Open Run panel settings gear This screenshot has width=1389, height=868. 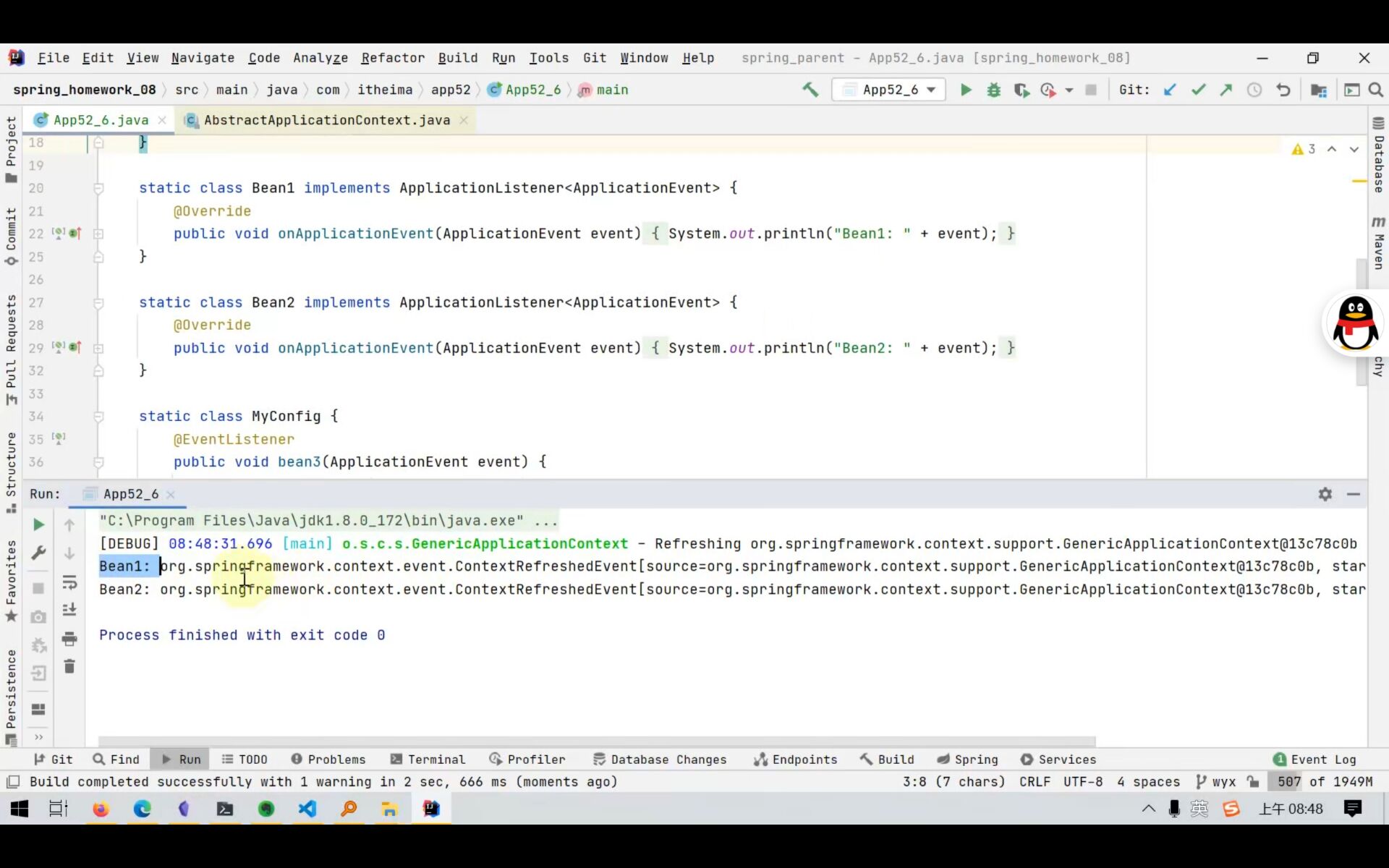pos(1325,494)
